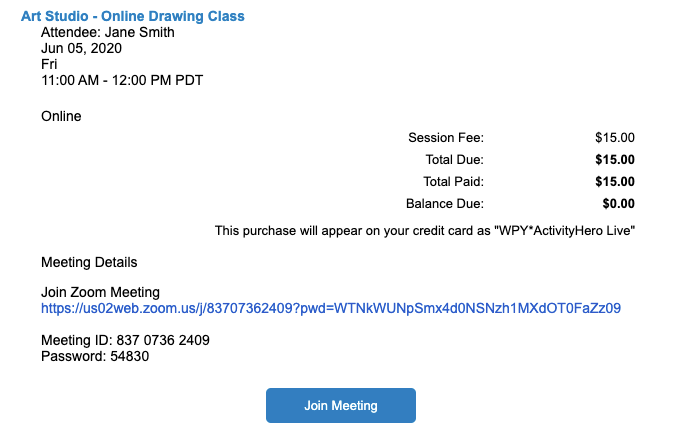This screenshot has height=430, width=689.
Task: Click the Online location text
Action: coord(61,116)
